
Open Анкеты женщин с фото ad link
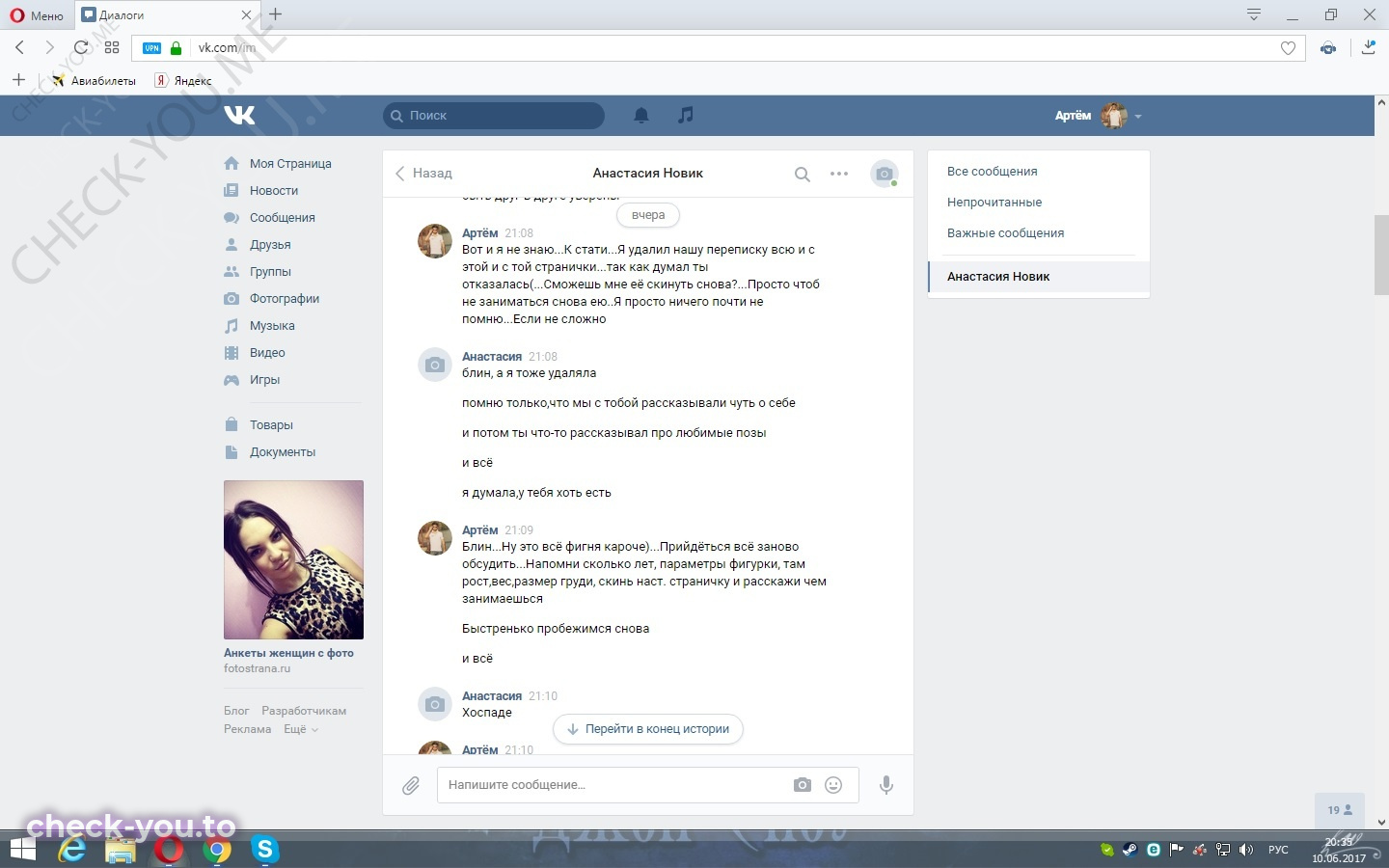pos(288,653)
